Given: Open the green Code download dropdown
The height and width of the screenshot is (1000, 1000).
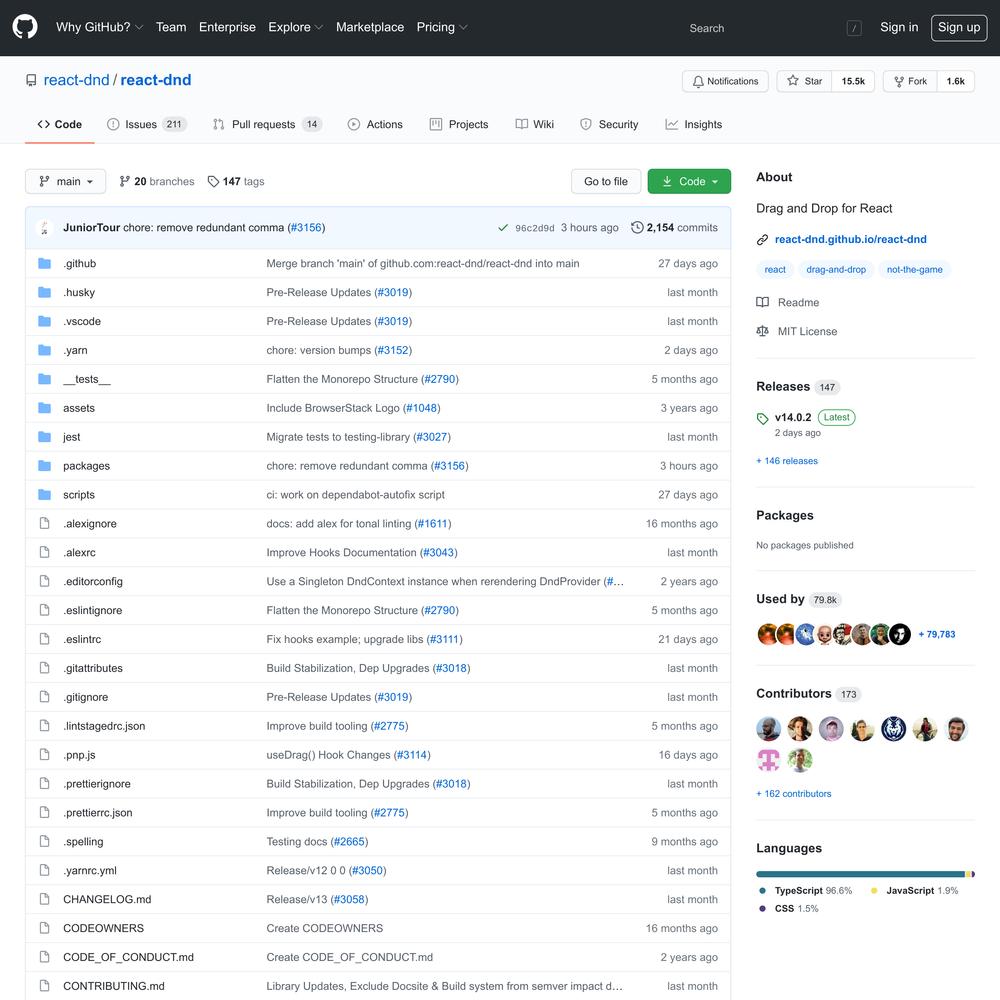Looking at the screenshot, I should point(689,182).
